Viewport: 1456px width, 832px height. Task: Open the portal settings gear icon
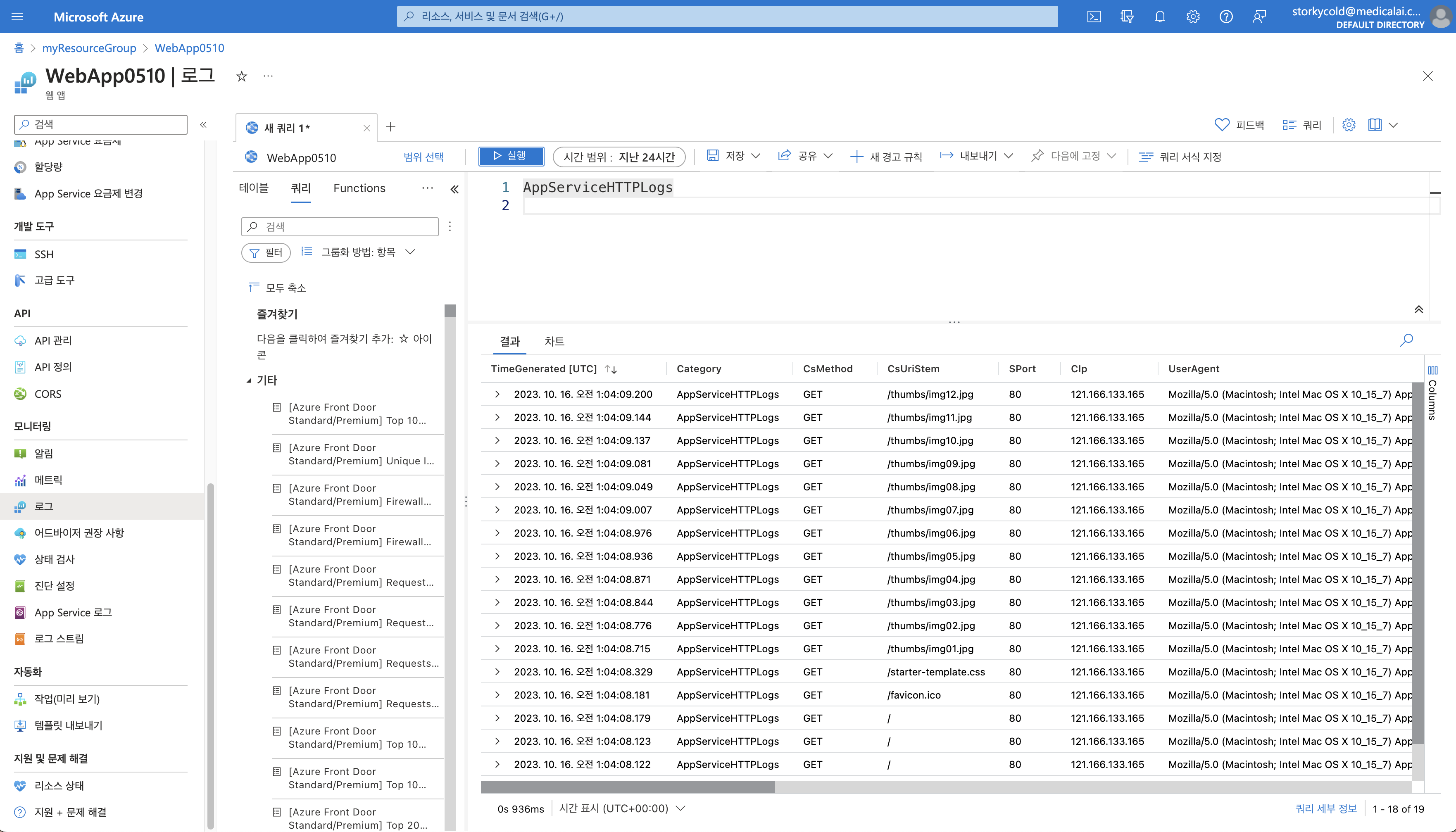(x=1192, y=17)
